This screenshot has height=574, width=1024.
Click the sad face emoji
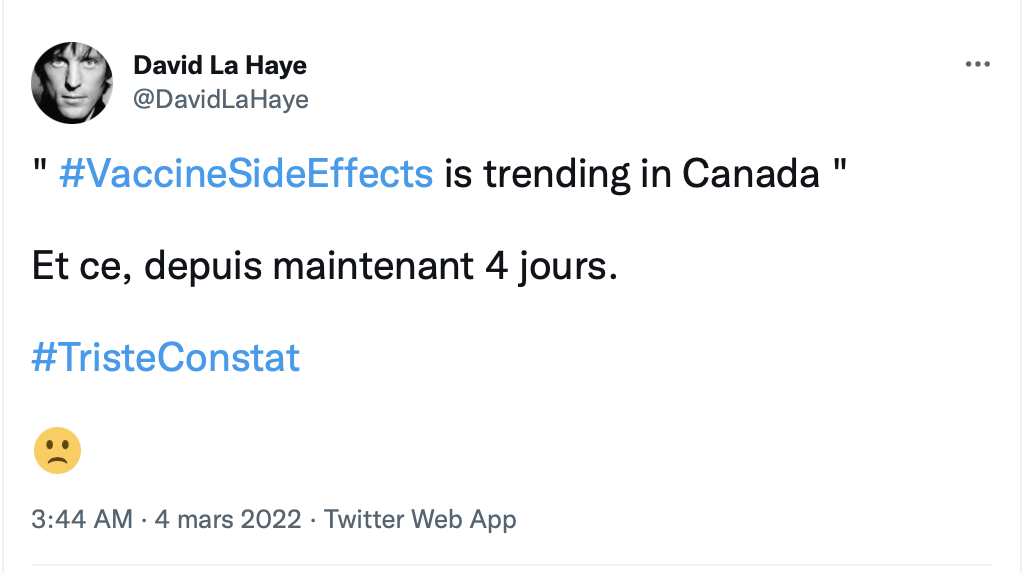(x=57, y=450)
